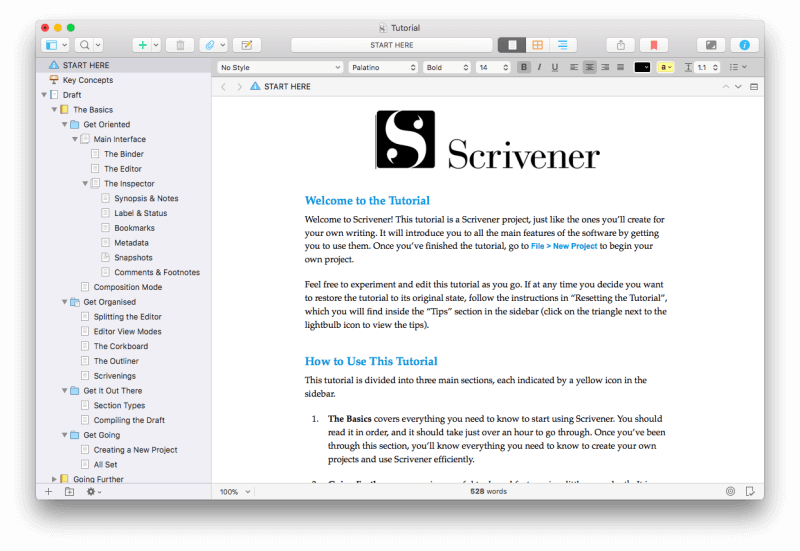Open the font size 14 dropdown

tap(493, 67)
